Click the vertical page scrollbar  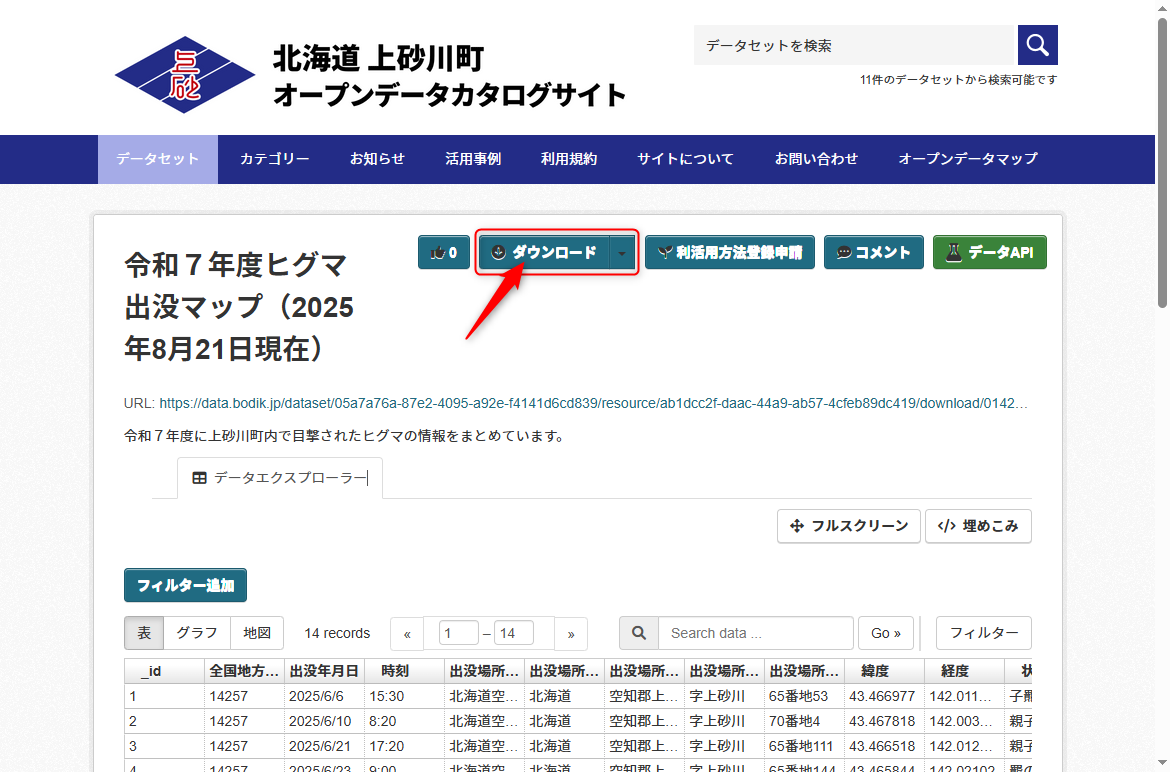pos(1162,160)
